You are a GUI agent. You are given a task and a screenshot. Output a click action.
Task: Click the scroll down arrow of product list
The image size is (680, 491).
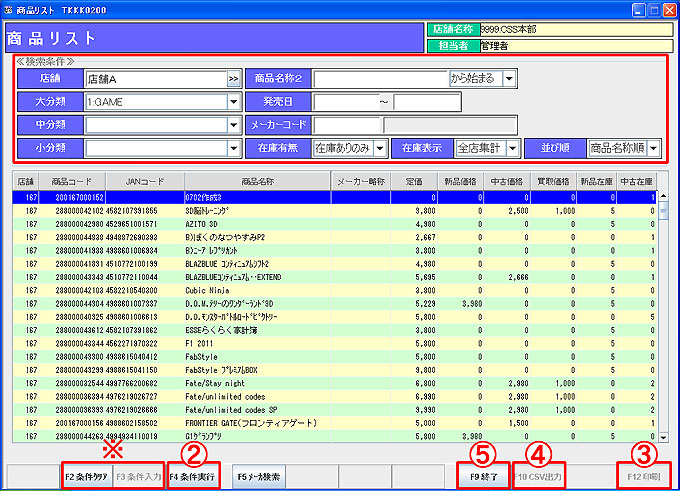(661, 436)
